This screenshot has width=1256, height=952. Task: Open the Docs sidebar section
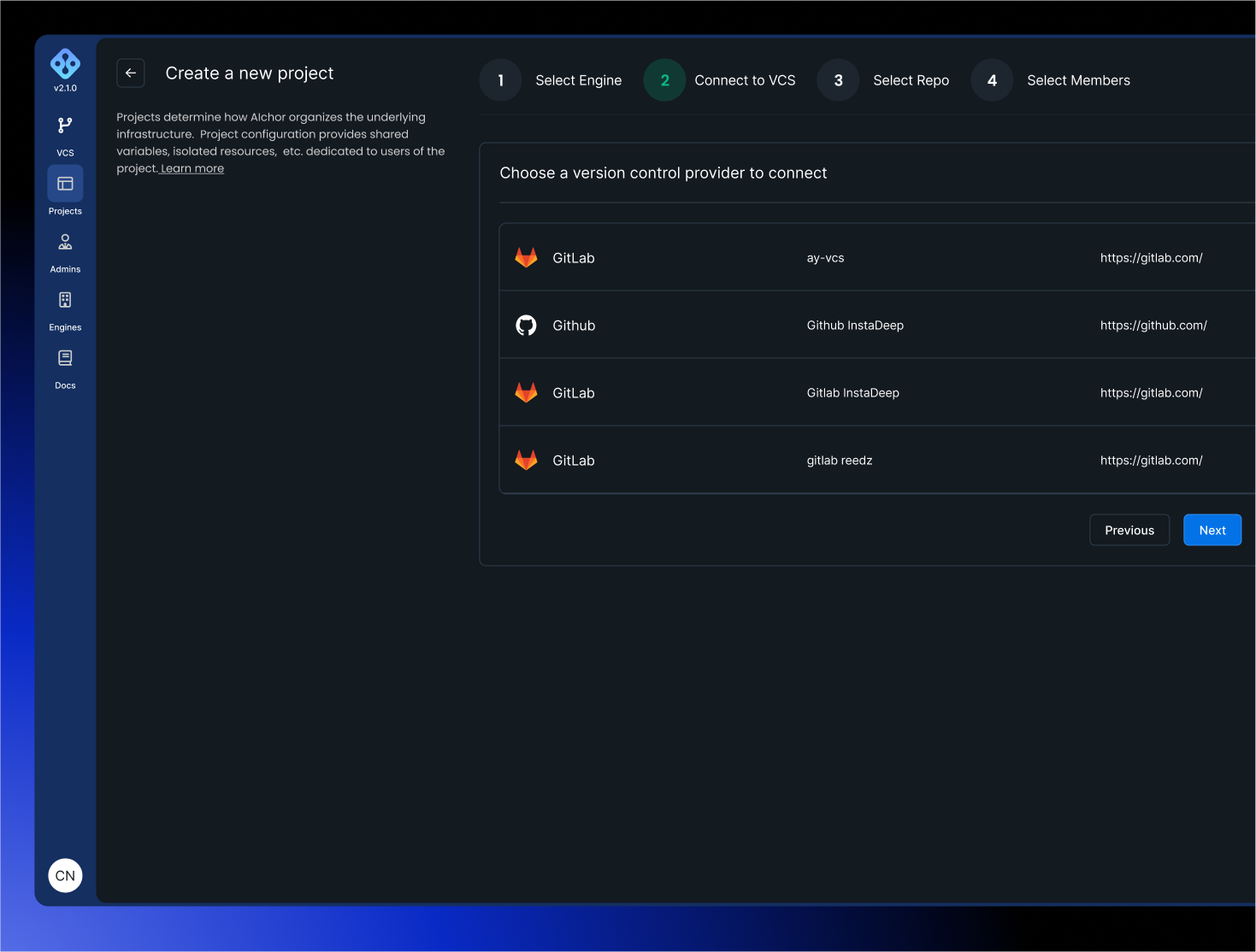[x=65, y=369]
